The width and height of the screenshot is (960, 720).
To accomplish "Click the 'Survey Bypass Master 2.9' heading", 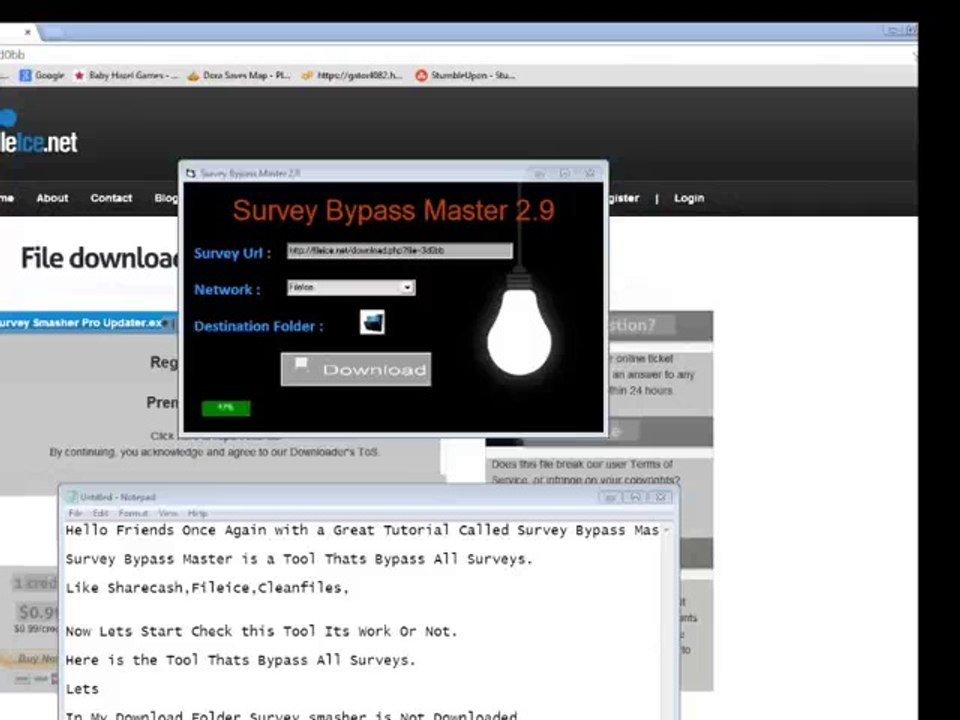I will pyautogui.click(x=394, y=211).
